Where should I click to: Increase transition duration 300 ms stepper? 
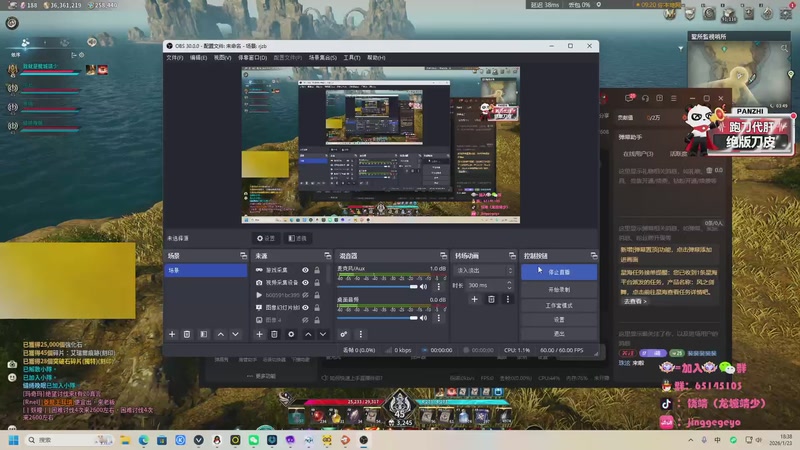pyautogui.click(x=509, y=282)
